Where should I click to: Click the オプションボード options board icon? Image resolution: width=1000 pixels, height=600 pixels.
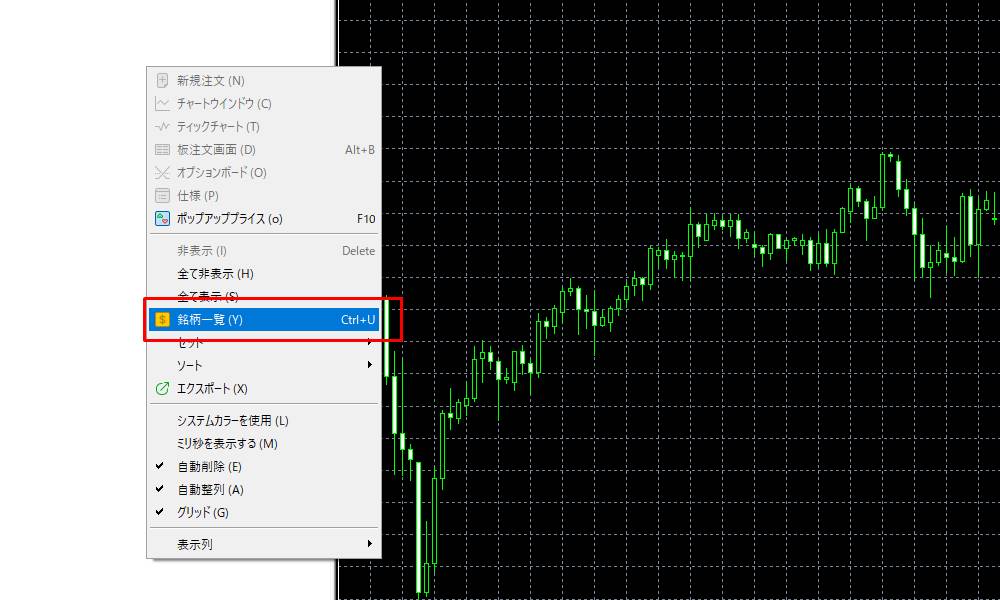tap(161, 172)
